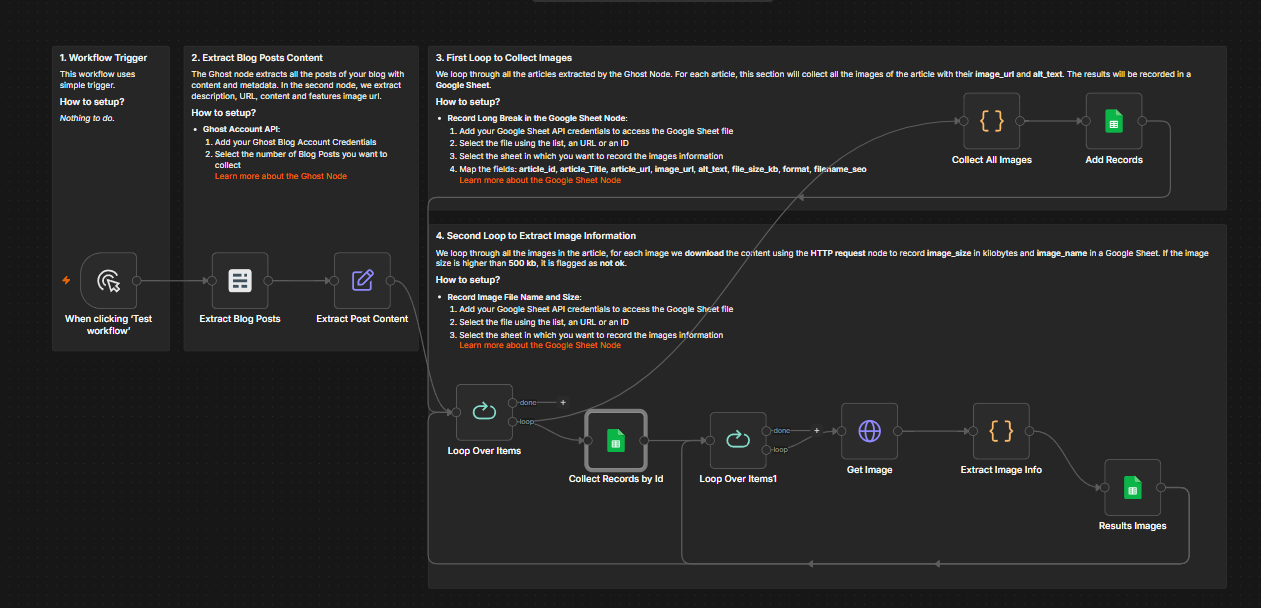1261x608 pixels.
Task: Click the loop output connector of Loop Over Items
Action: click(513, 422)
